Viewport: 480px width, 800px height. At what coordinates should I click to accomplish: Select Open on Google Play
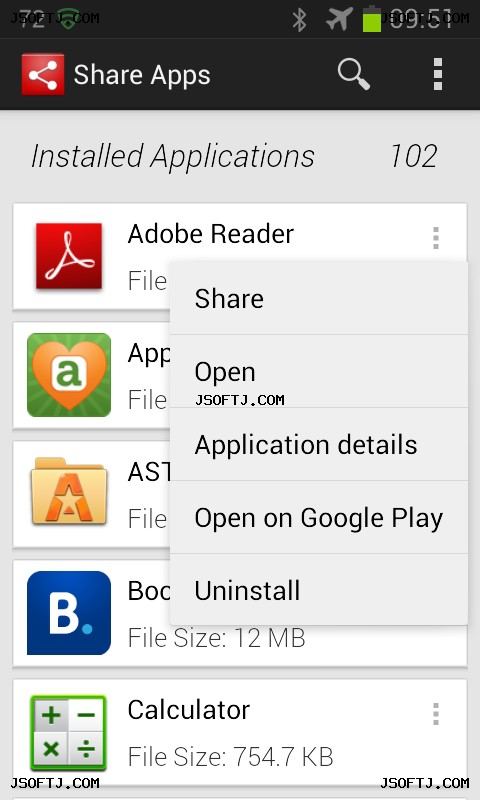(319, 517)
